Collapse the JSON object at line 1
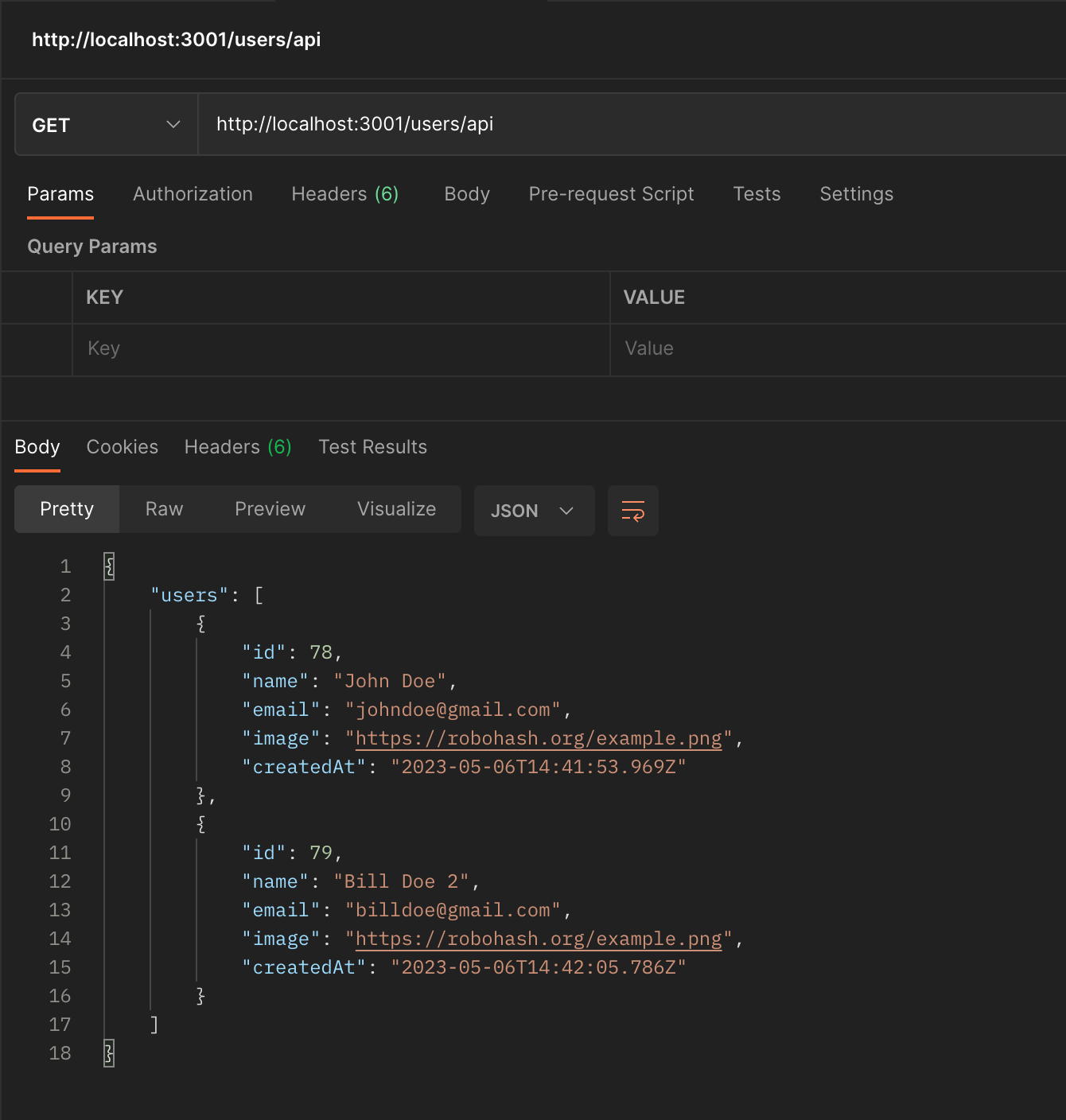1066x1120 pixels. pos(108,566)
